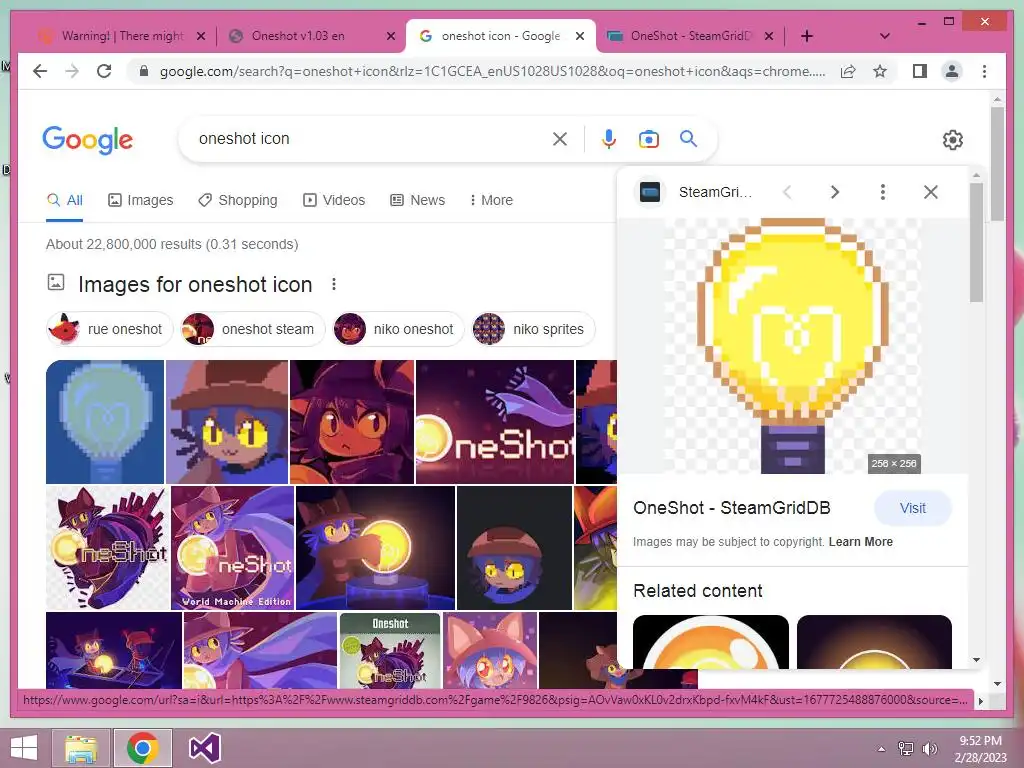Share this page via address bar icon
1024x768 pixels.
tap(848, 71)
